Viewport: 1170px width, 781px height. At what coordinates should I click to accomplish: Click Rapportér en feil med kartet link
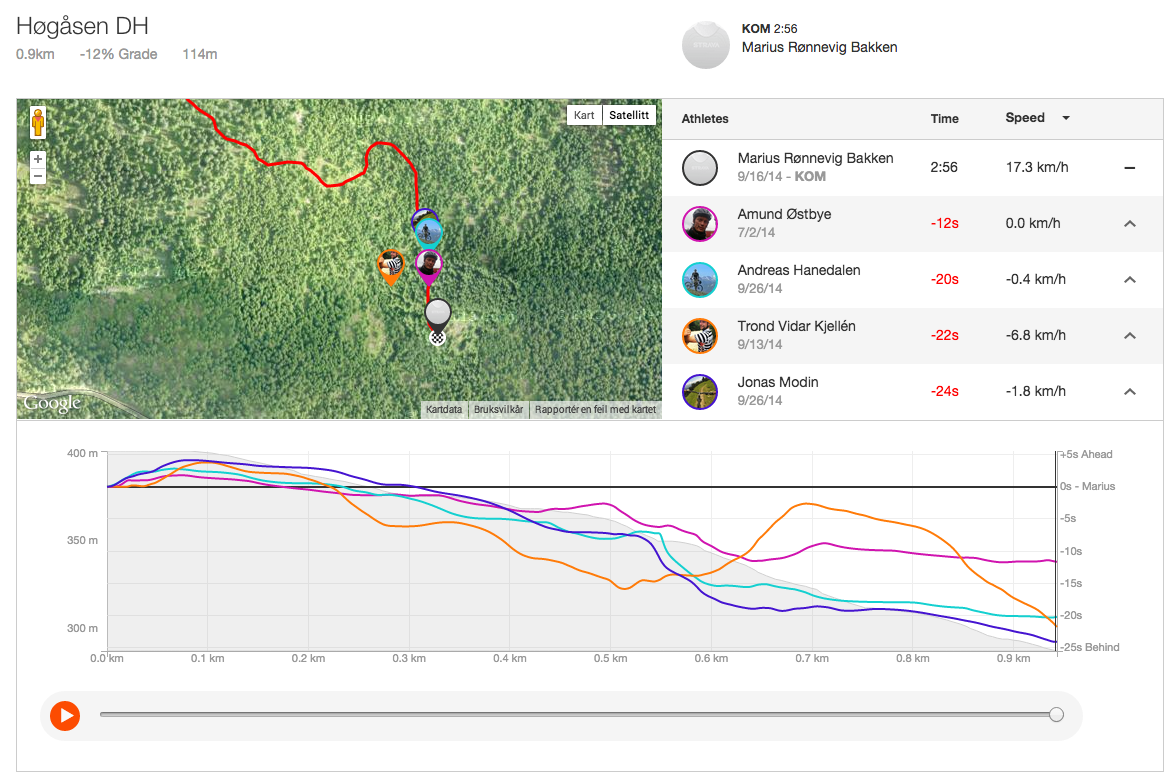pyautogui.click(x=595, y=410)
